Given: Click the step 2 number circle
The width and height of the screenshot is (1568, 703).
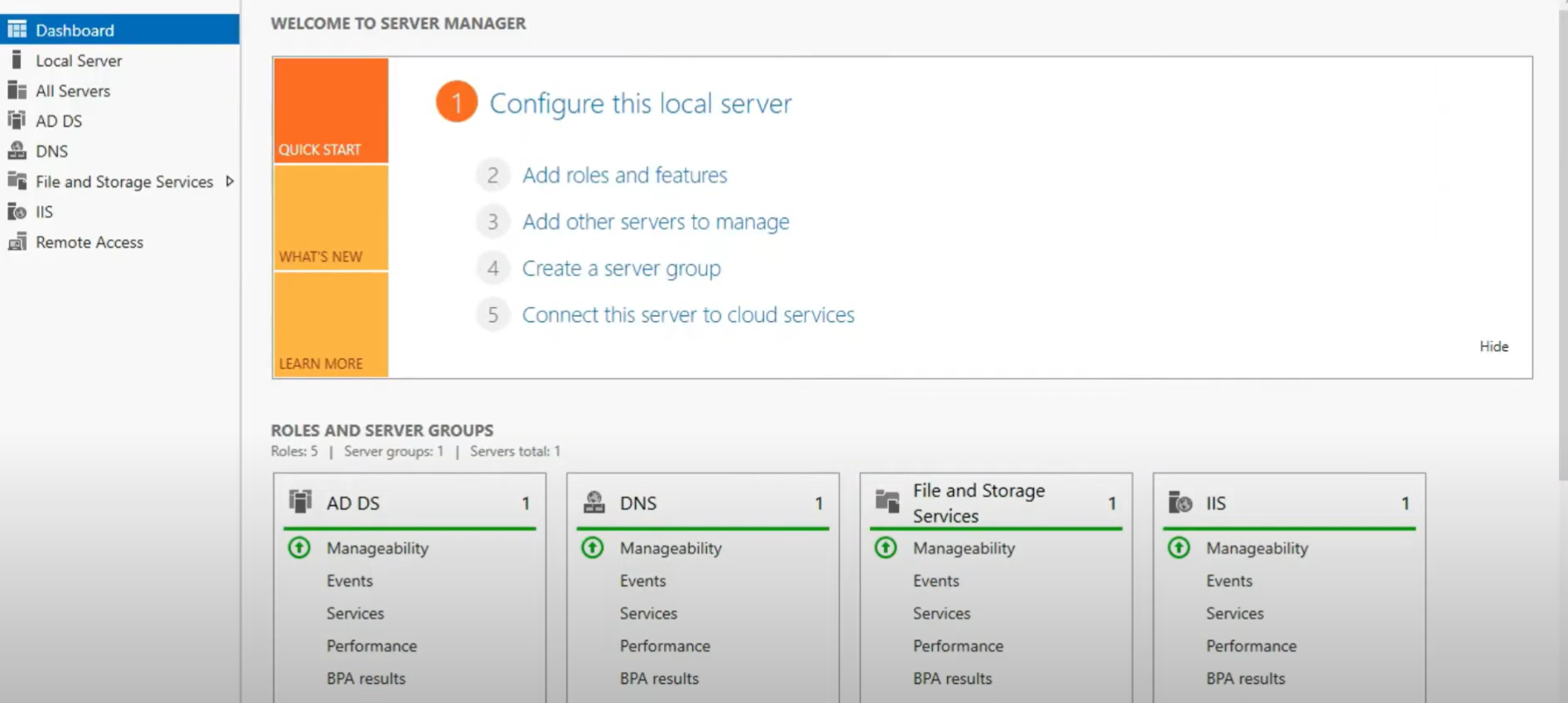Looking at the screenshot, I should click(x=493, y=175).
